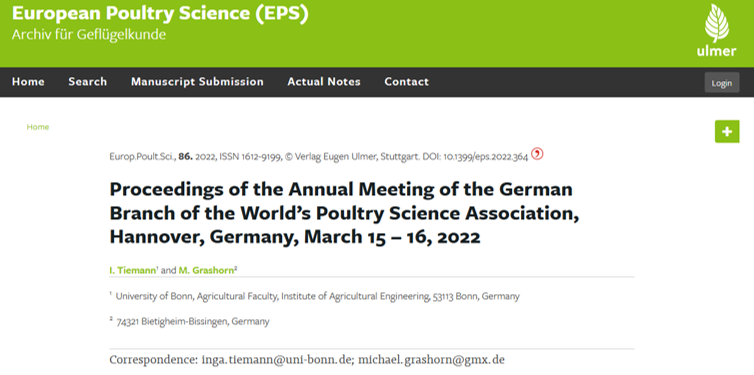Click email inga.tiemann@uni-bonn.de
Viewport: 754px width, 375px height.
click(x=276, y=360)
